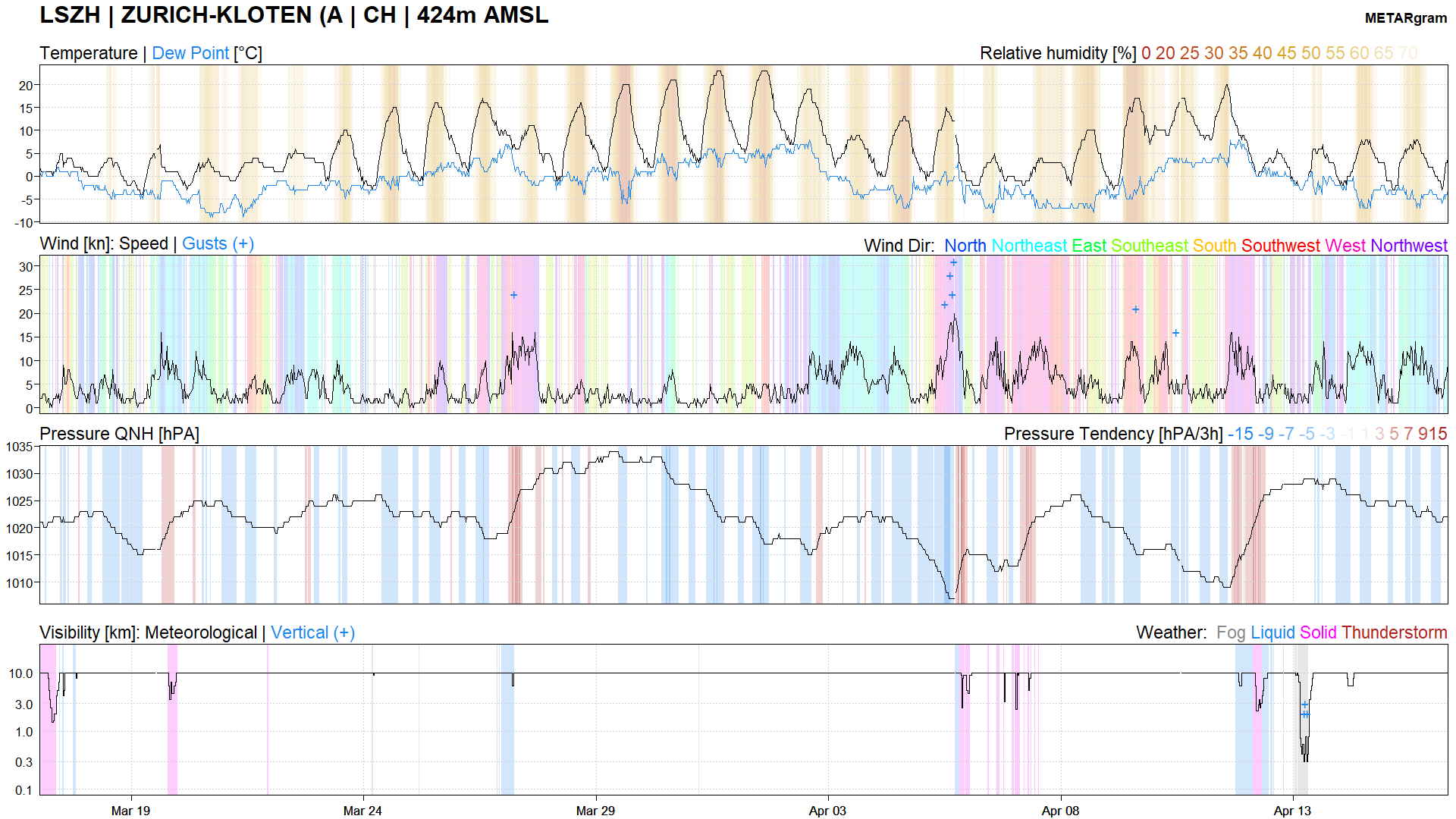Click the Relative humidity legend heading
This screenshot has width=1456, height=819.
1057,53
